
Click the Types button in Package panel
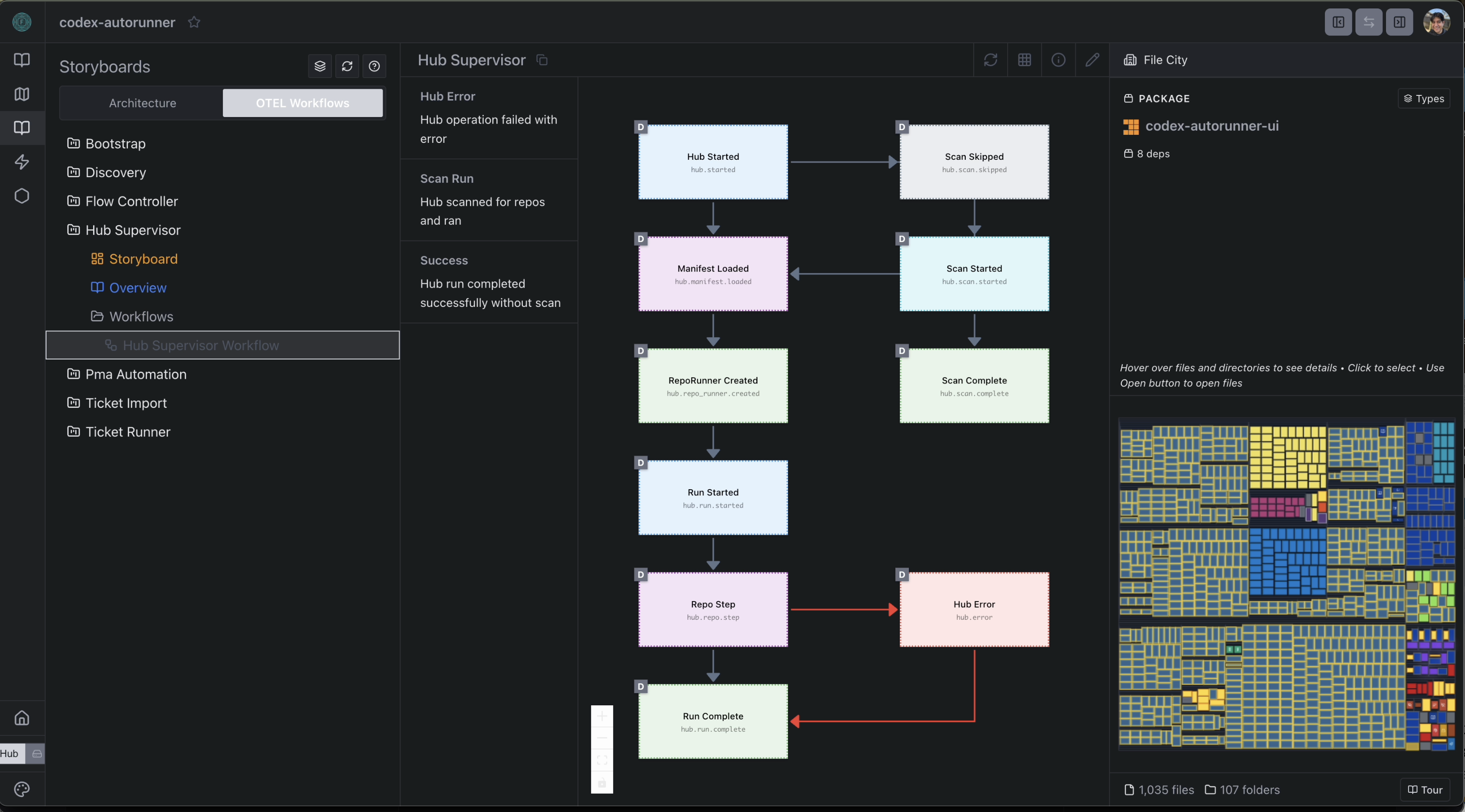(1424, 98)
